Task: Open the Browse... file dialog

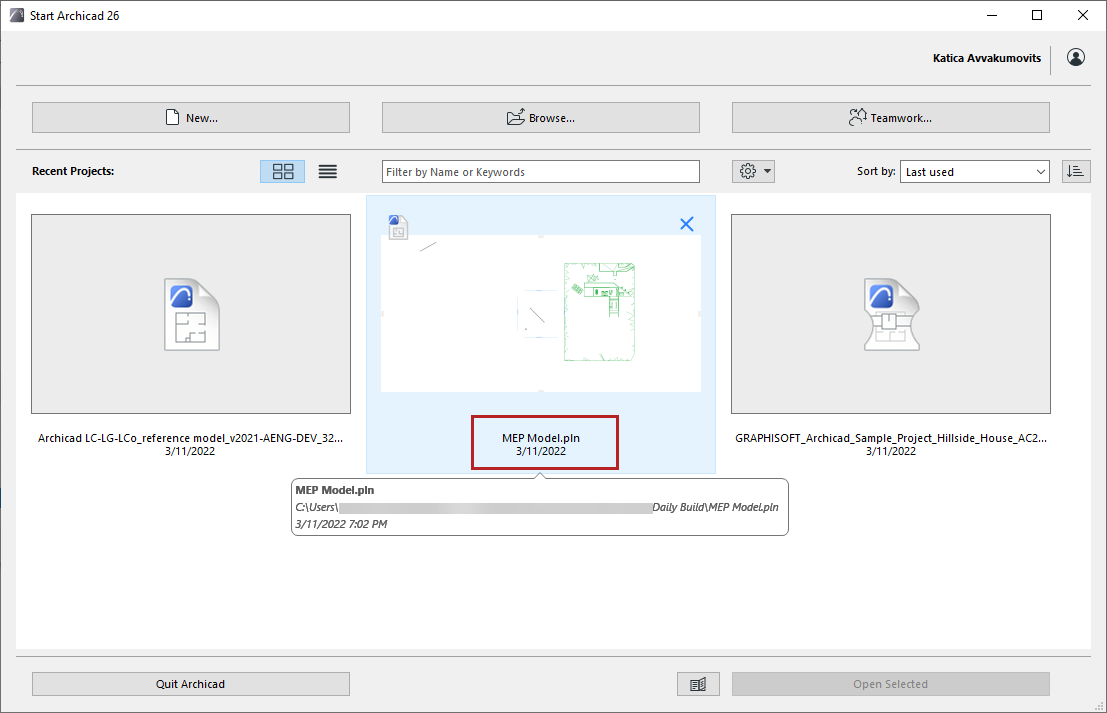Action: click(541, 117)
